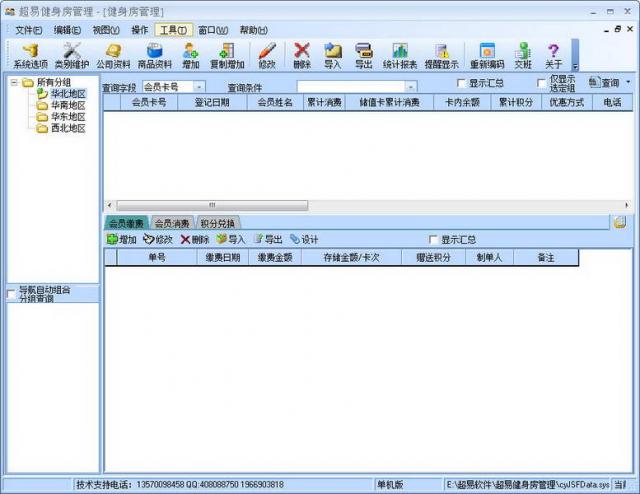Open 关于 about question-mark icon
Image resolution: width=640 pixels, height=494 pixels.
(x=553, y=56)
